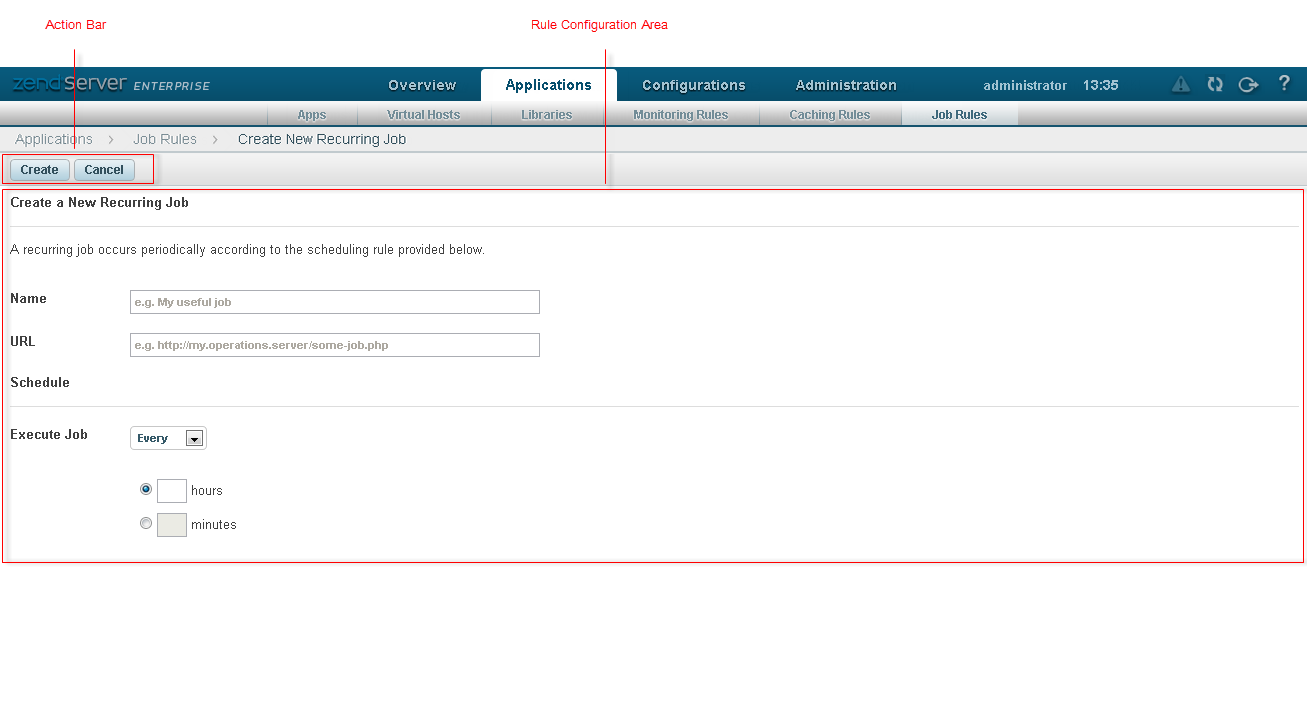Click the Create button
1307x704 pixels.
pos(40,170)
